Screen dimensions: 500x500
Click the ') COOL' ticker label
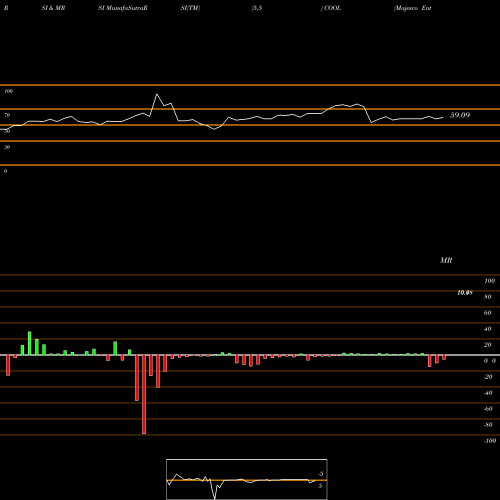pos(331,8)
